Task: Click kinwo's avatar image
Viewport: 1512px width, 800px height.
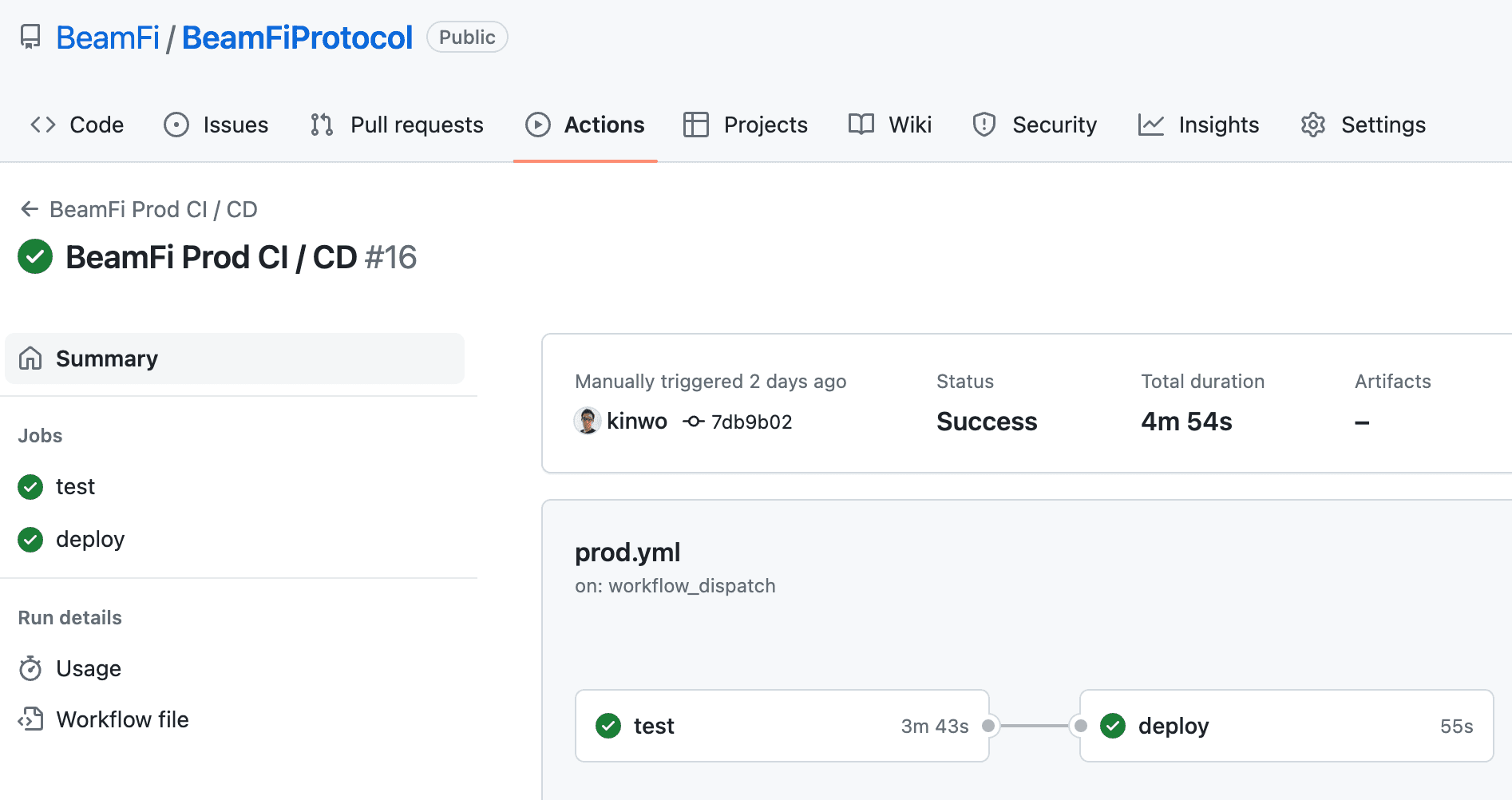Action: [588, 421]
